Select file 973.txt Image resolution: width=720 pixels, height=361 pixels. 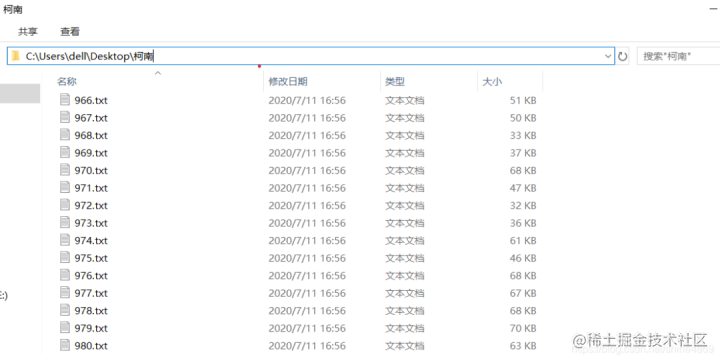[x=91, y=223]
